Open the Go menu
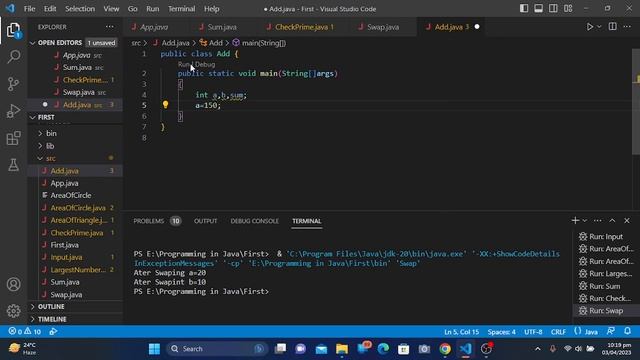640x360 pixels. point(132,9)
